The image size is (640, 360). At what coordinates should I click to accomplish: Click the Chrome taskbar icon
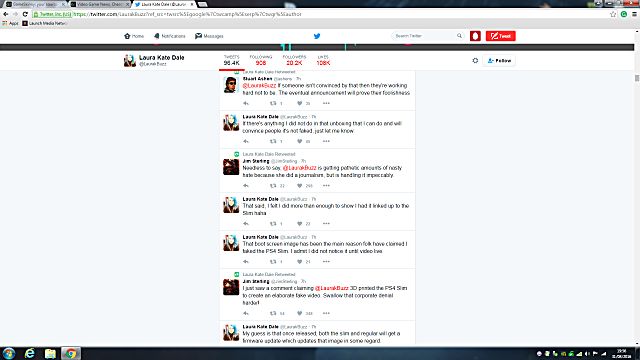(x=71, y=353)
